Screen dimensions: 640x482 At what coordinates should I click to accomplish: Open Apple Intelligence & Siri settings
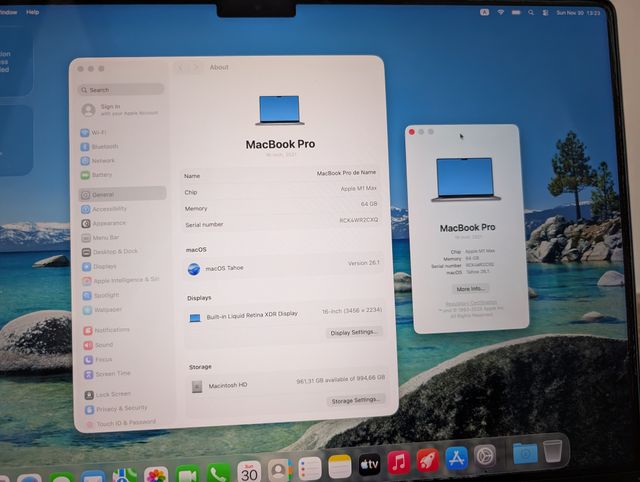pyautogui.click(x=121, y=281)
